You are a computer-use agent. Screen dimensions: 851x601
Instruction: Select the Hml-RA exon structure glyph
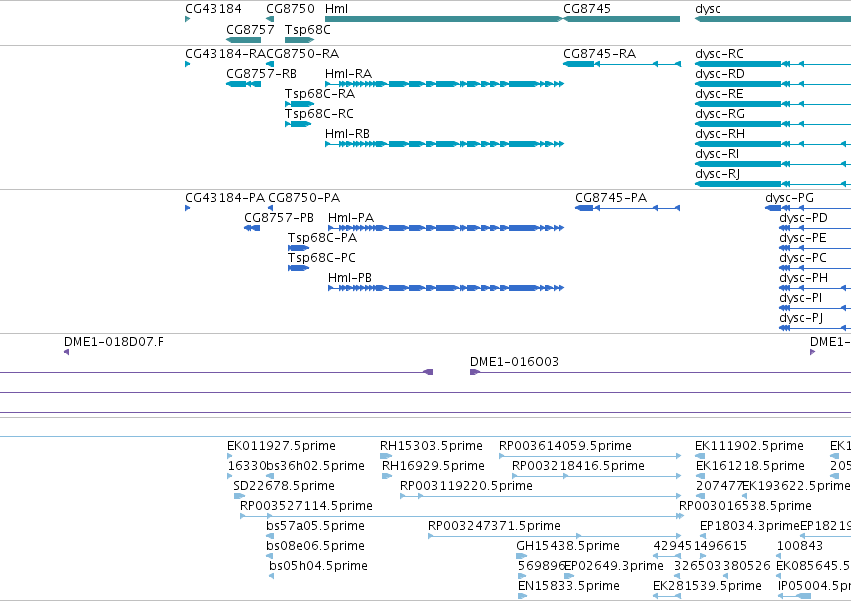[444, 84]
